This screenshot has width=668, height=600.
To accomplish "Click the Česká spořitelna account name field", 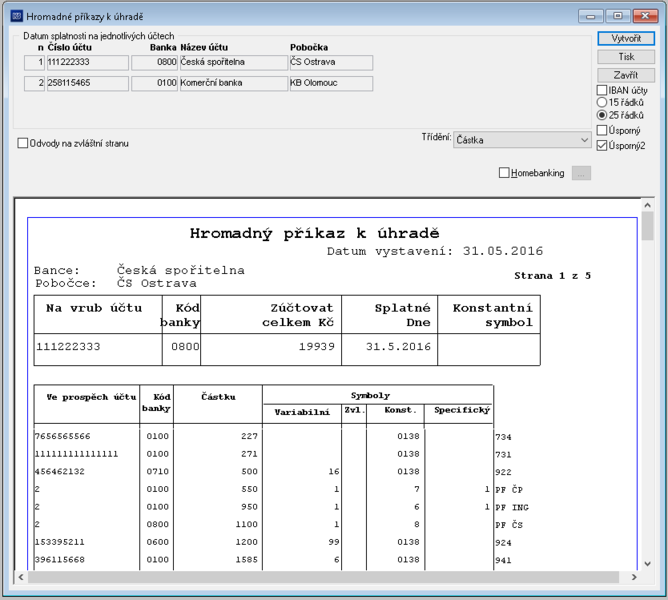I will [233, 62].
